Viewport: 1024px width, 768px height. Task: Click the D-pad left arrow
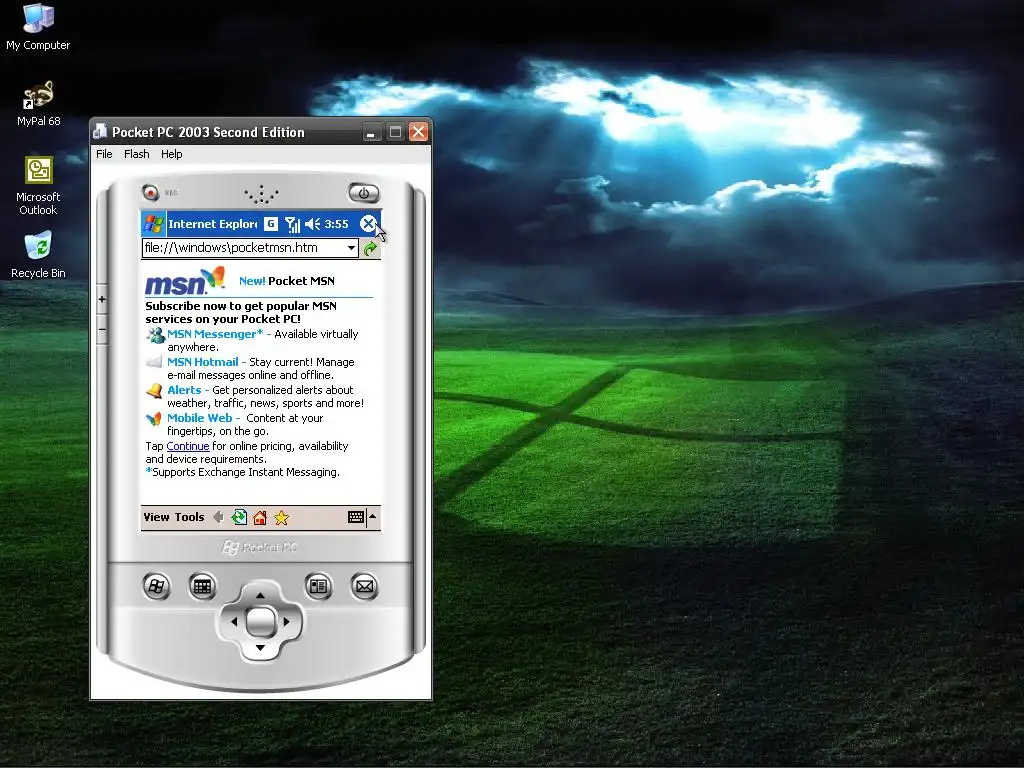pos(234,622)
